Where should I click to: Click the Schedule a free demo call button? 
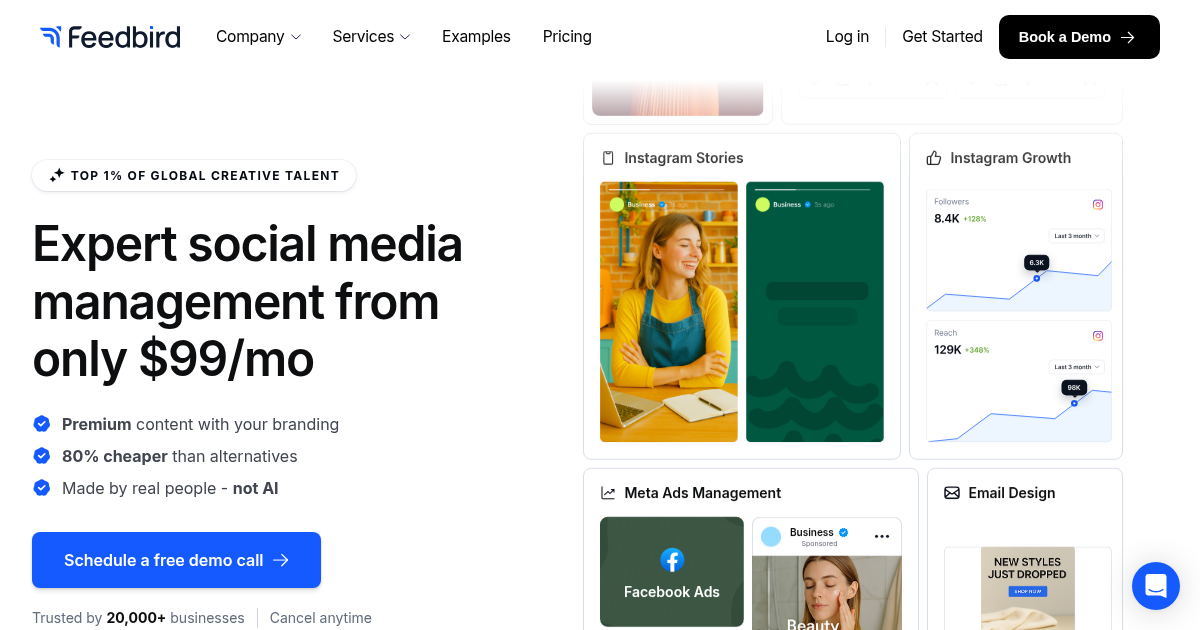pos(176,560)
